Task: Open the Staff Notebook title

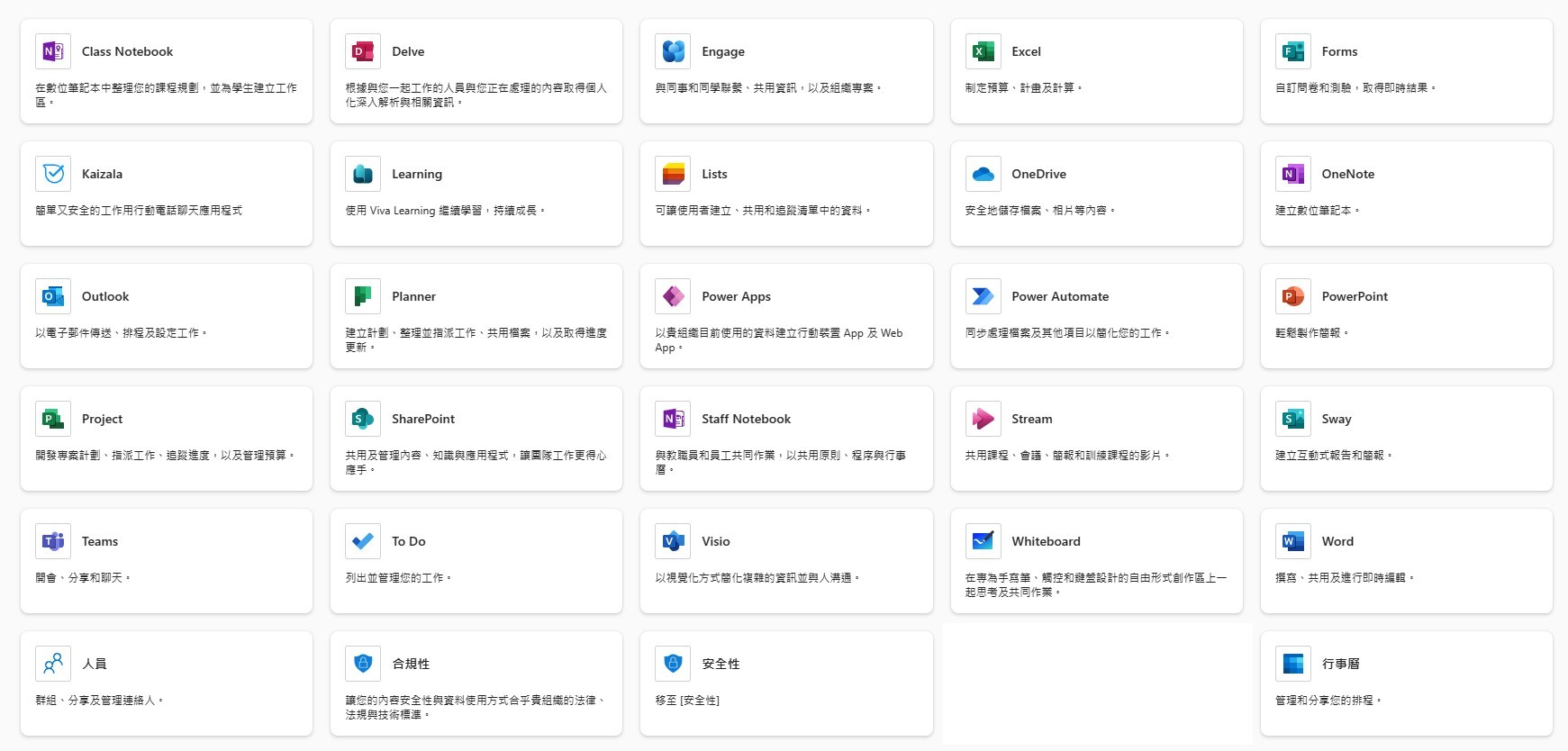Action: click(746, 419)
